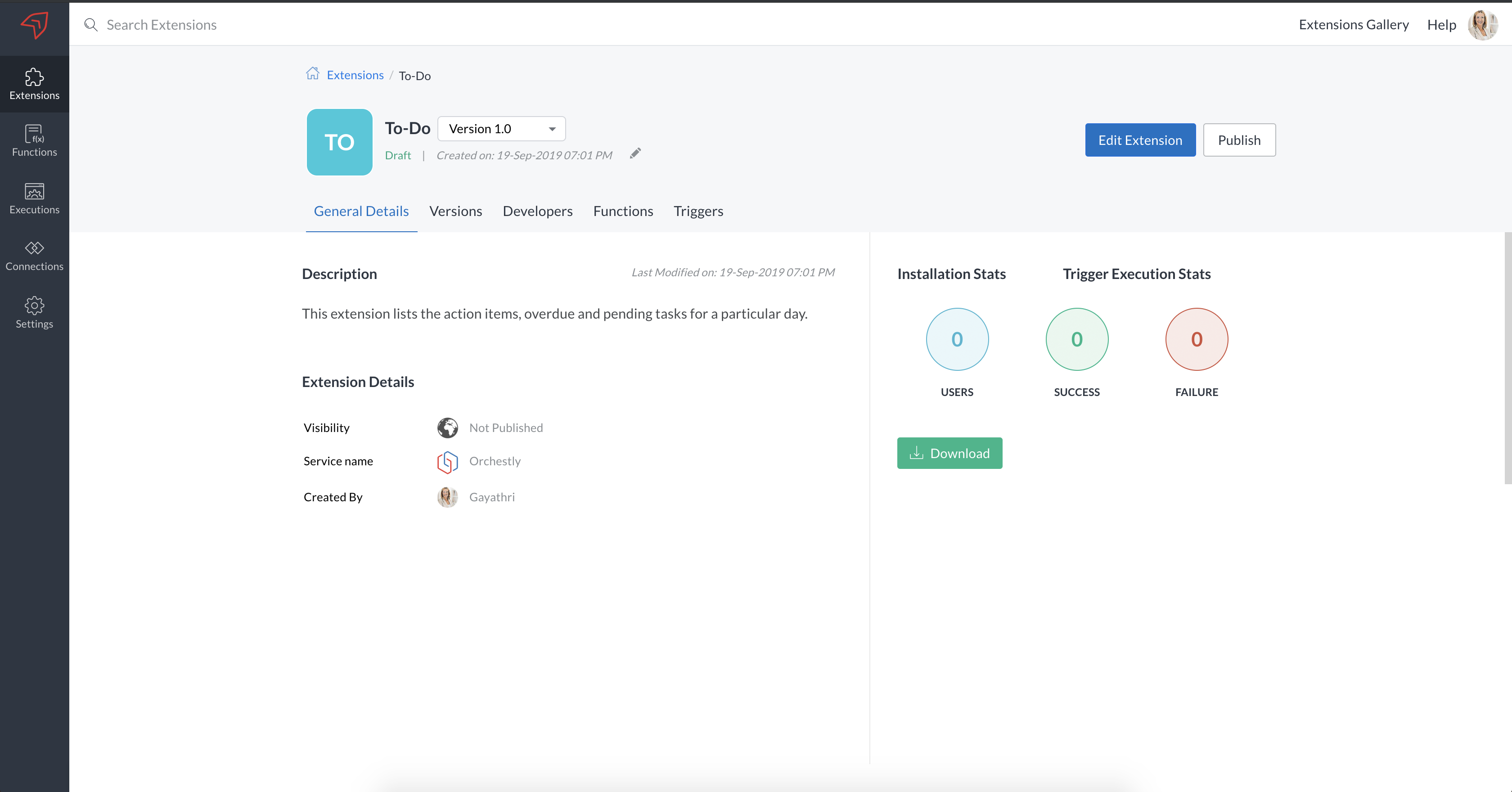Click the home icon in breadcrumb
The height and width of the screenshot is (792, 1512).
pos(312,74)
